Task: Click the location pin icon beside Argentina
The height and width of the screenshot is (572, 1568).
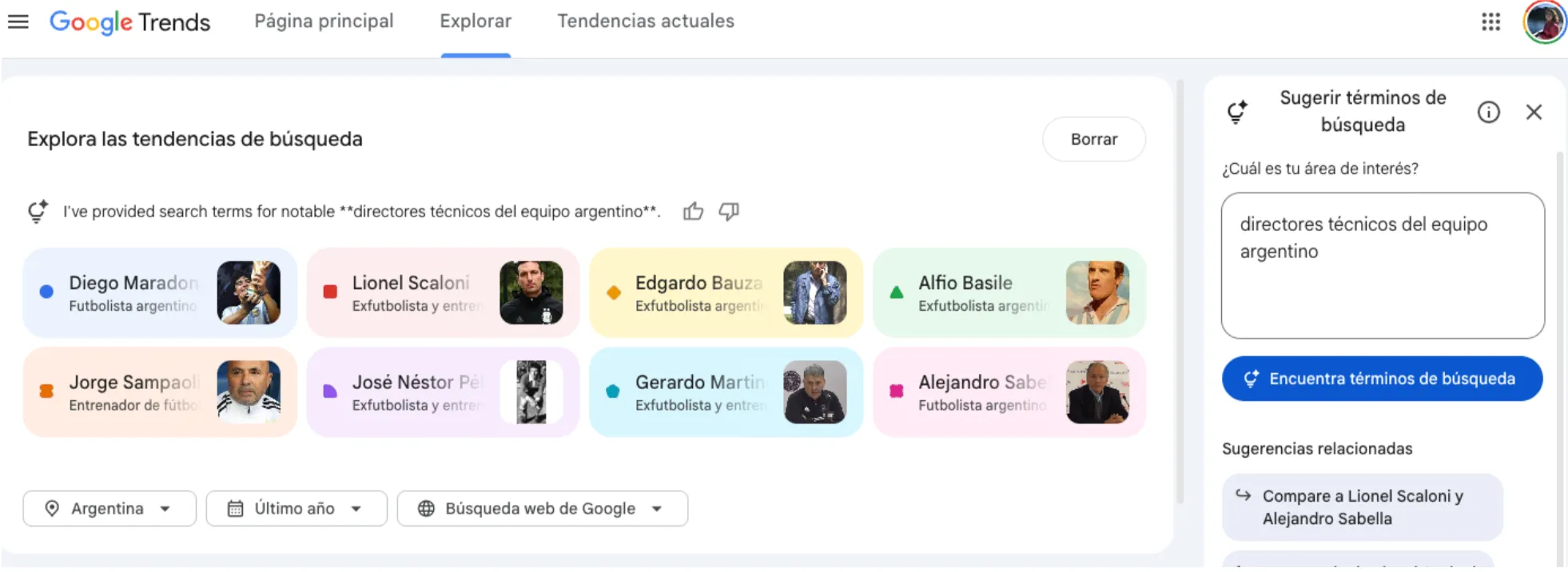Action: click(x=52, y=508)
